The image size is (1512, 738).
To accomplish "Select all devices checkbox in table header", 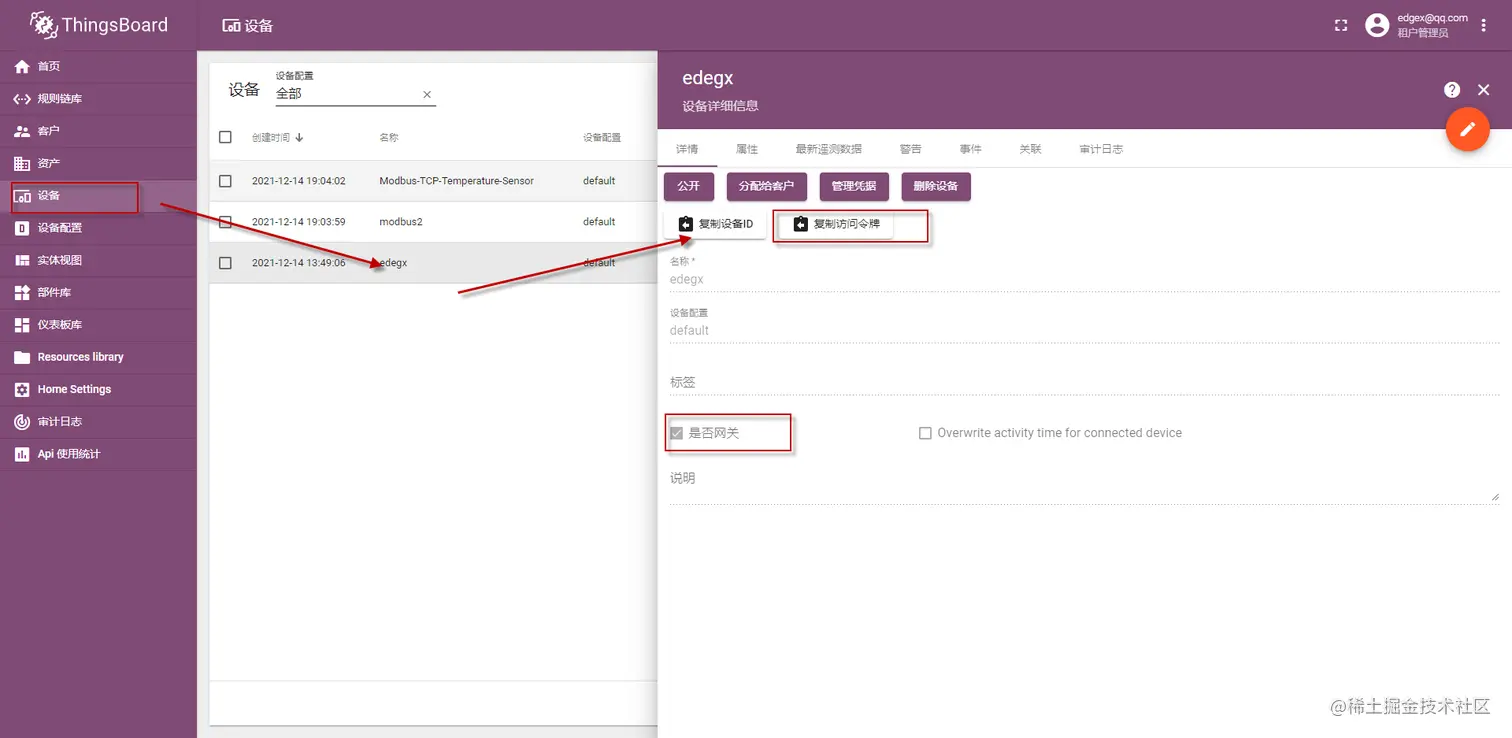I will point(225,137).
